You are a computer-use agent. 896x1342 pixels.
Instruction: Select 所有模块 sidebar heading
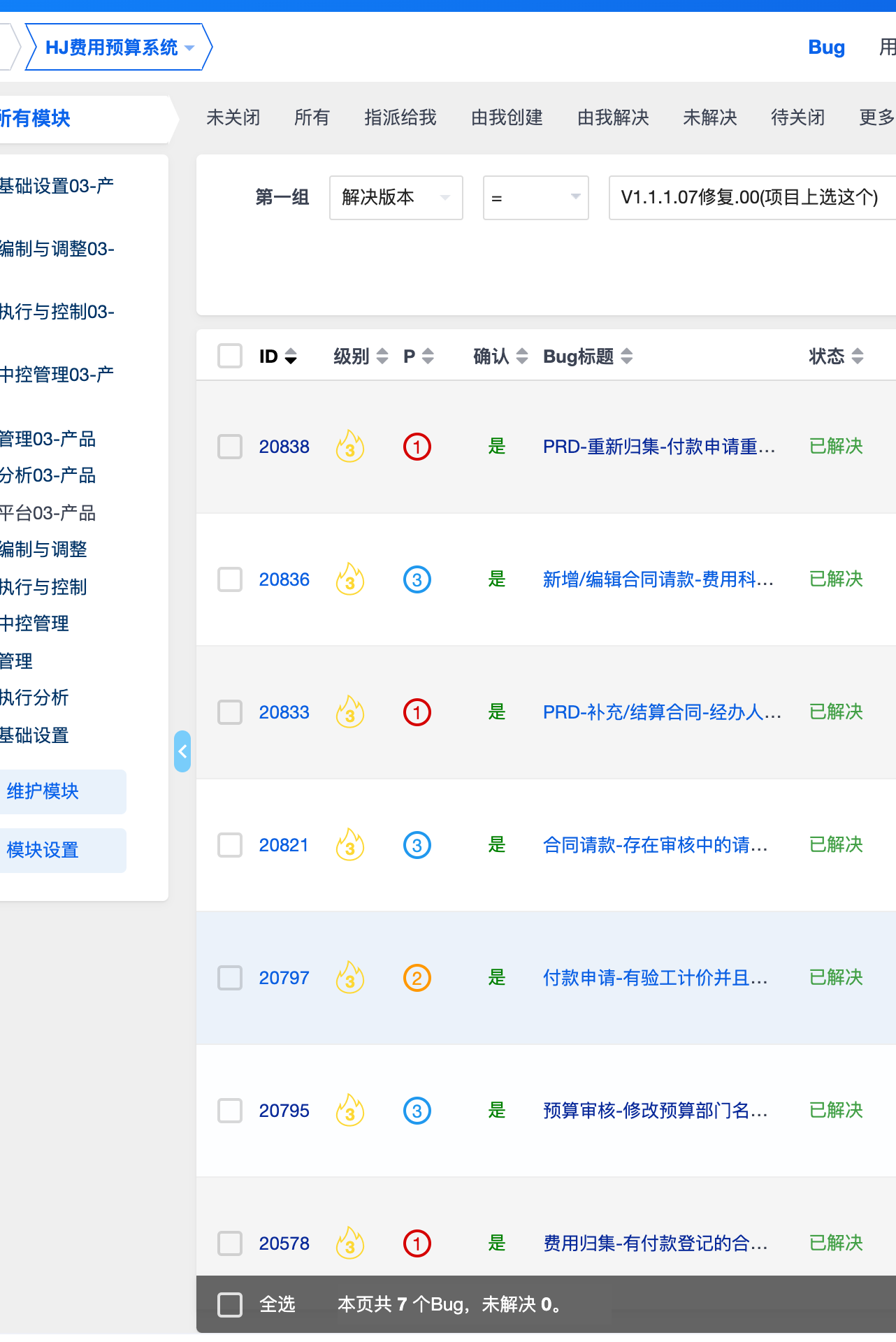35,118
